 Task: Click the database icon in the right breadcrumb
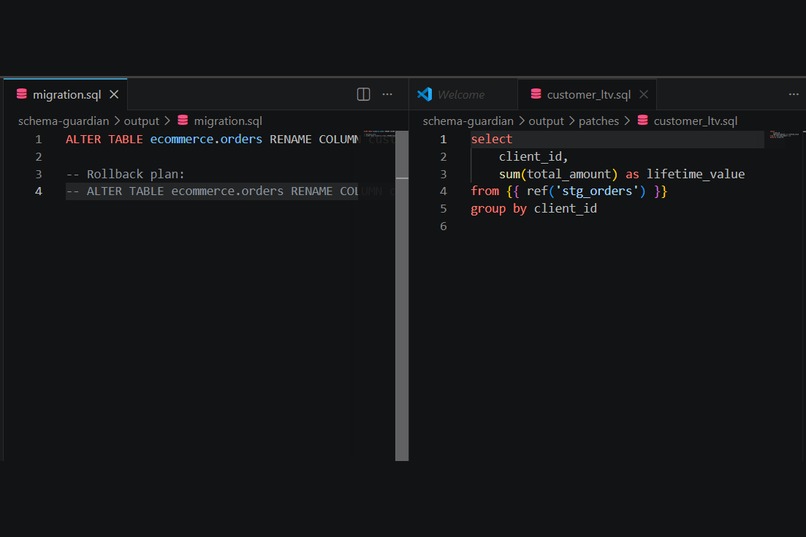(643, 120)
